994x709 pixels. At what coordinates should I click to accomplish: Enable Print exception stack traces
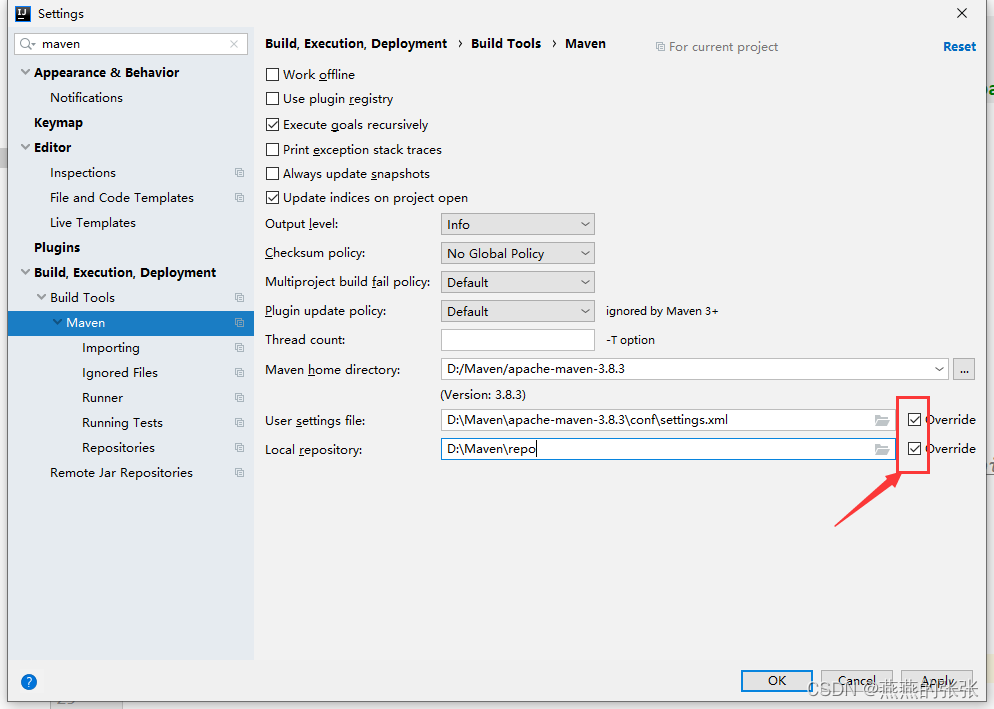272,149
